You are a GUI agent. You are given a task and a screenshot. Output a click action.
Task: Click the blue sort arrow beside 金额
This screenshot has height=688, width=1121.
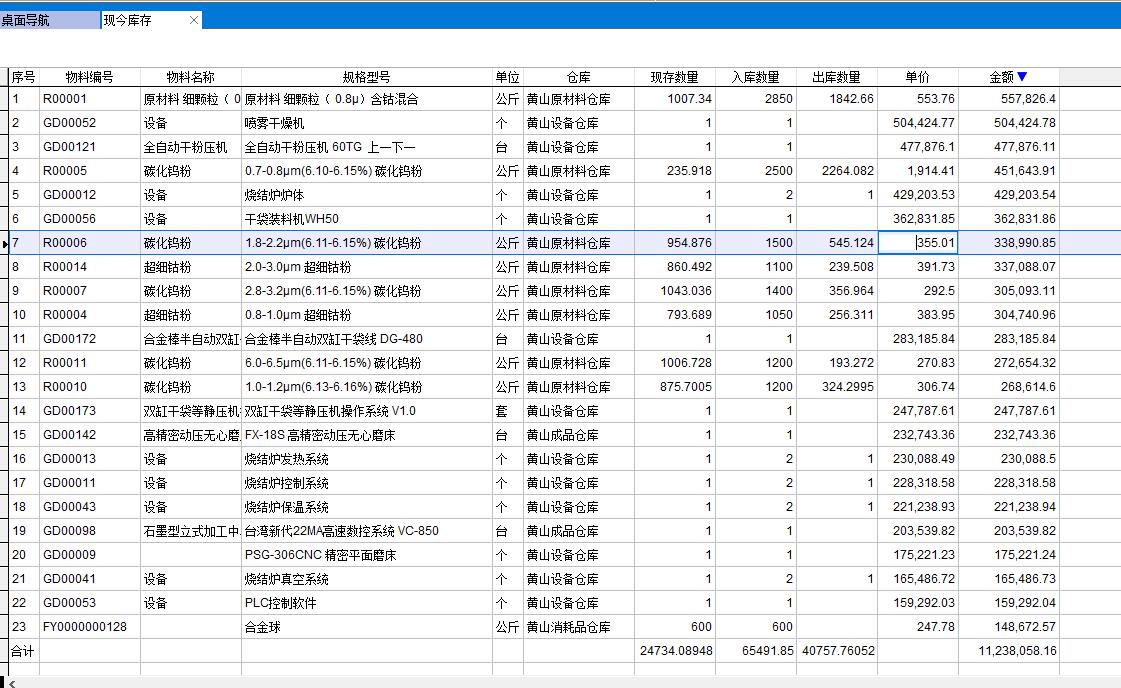(1022, 77)
